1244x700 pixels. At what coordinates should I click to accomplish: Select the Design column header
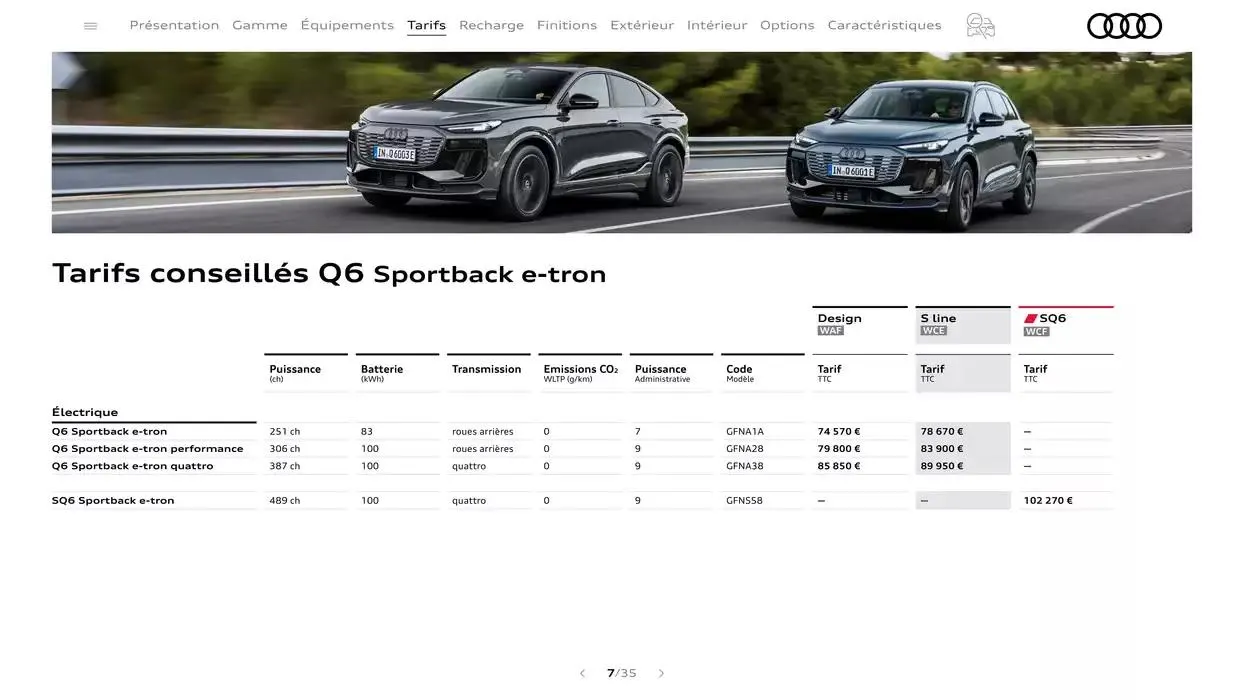pos(839,316)
